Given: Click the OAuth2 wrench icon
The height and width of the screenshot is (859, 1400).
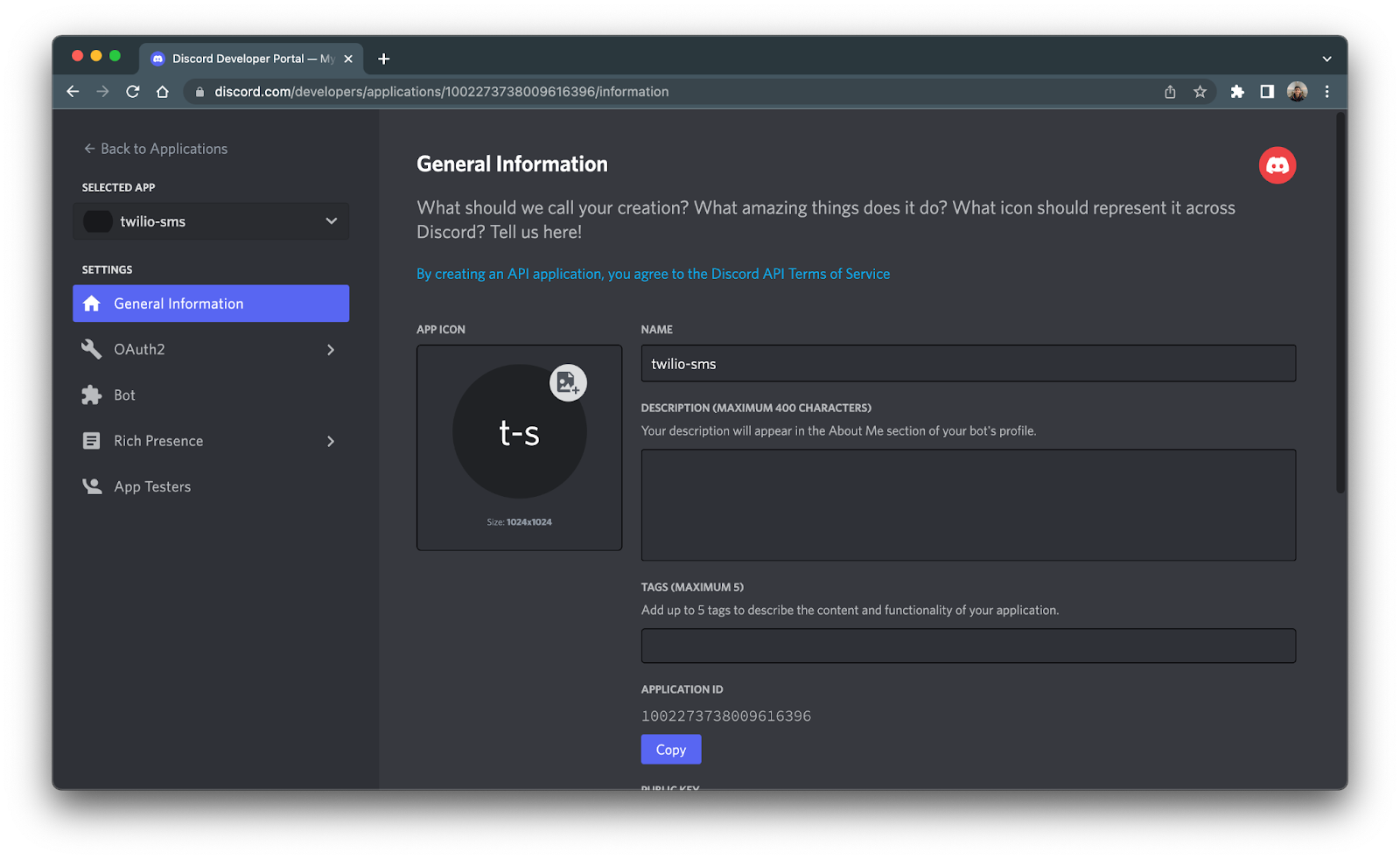Looking at the screenshot, I should (92, 349).
